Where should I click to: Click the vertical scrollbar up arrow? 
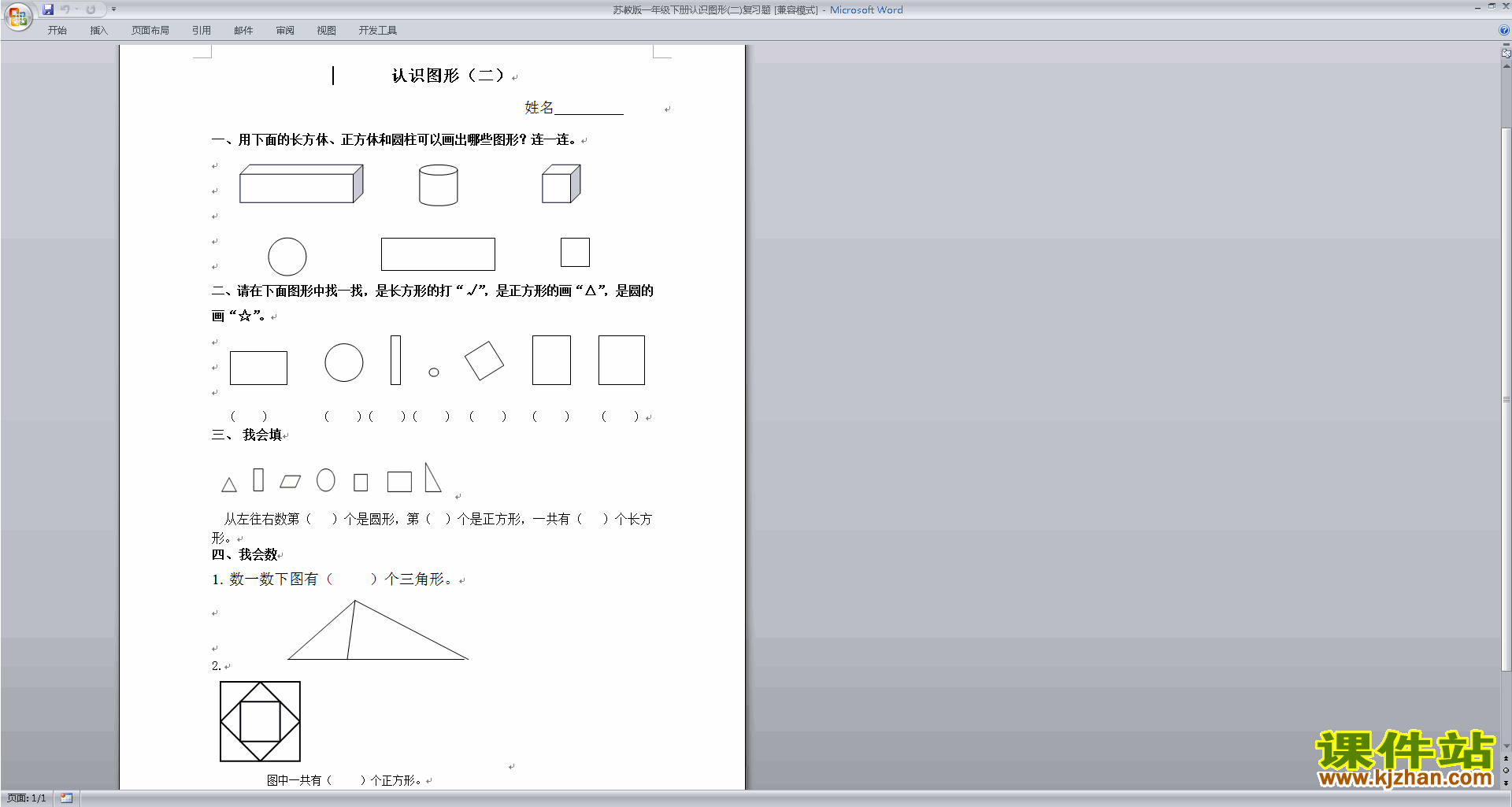click(1506, 66)
